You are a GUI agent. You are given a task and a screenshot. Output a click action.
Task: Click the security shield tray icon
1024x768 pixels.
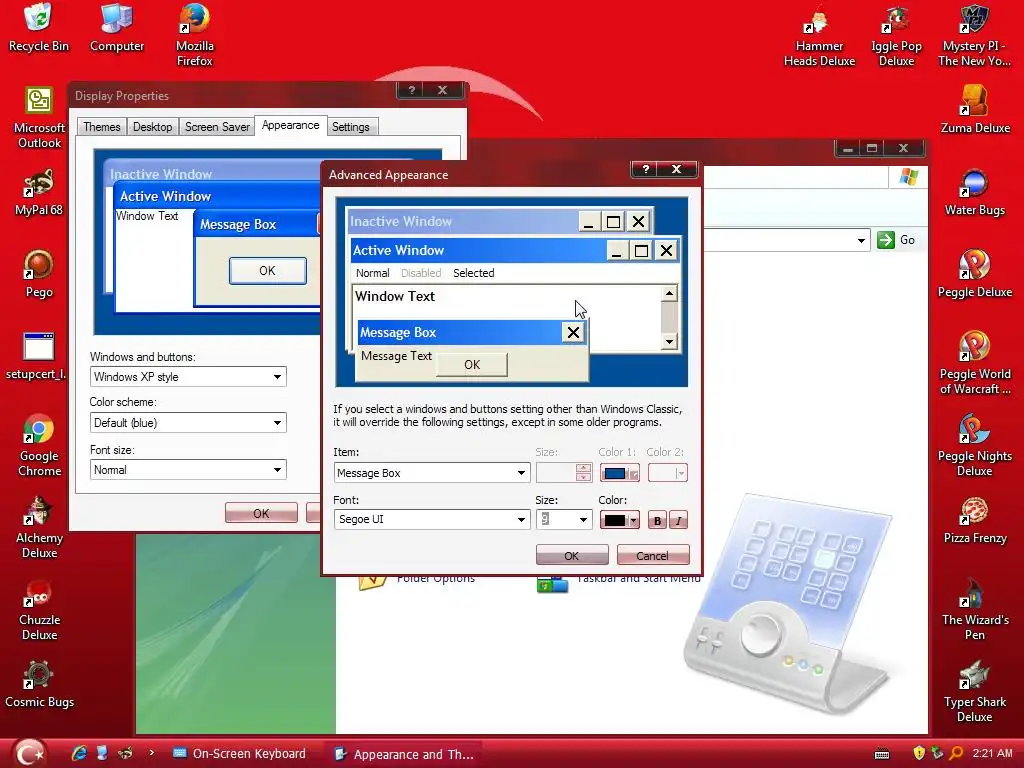919,753
